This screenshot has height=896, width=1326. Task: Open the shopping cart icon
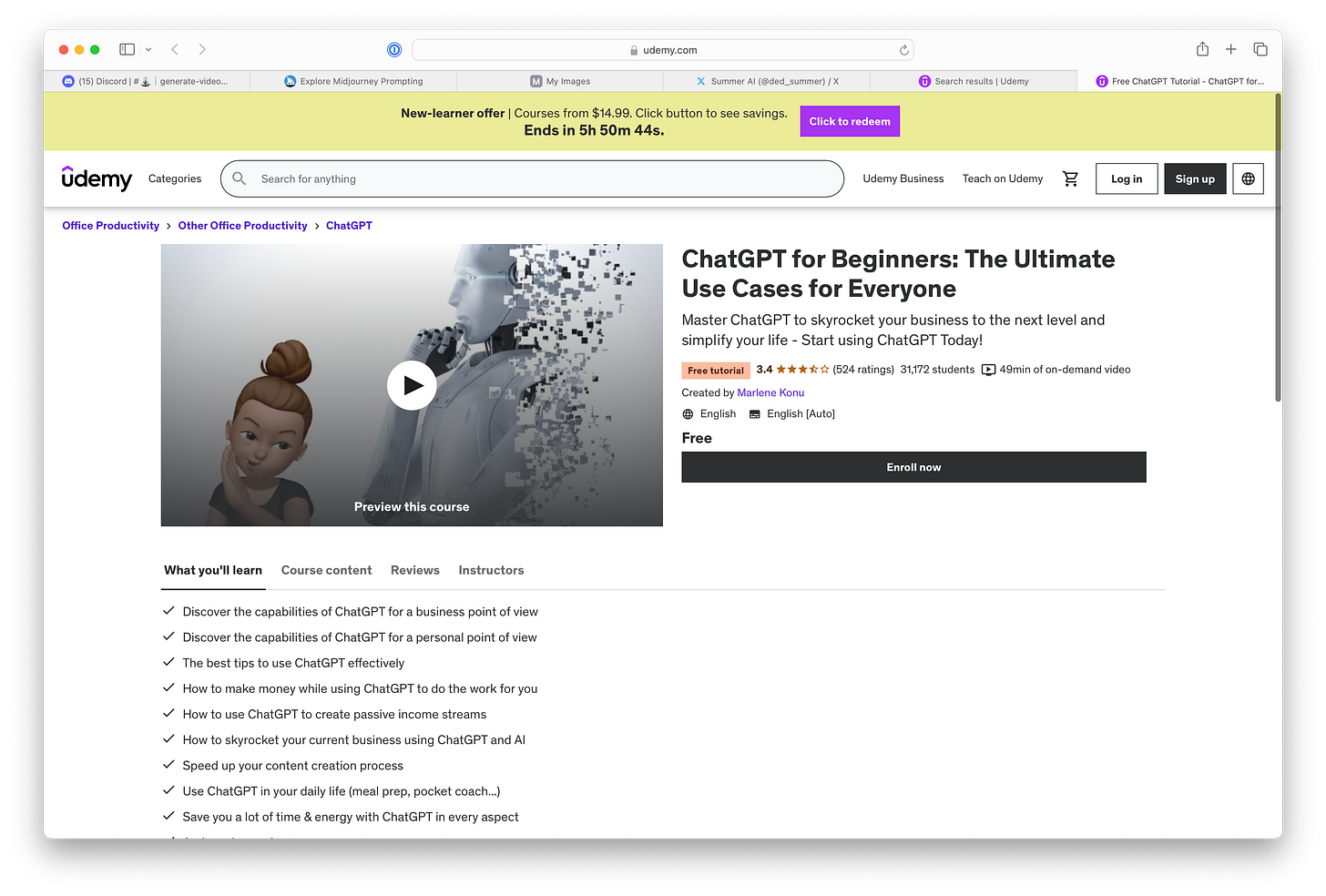1070,178
